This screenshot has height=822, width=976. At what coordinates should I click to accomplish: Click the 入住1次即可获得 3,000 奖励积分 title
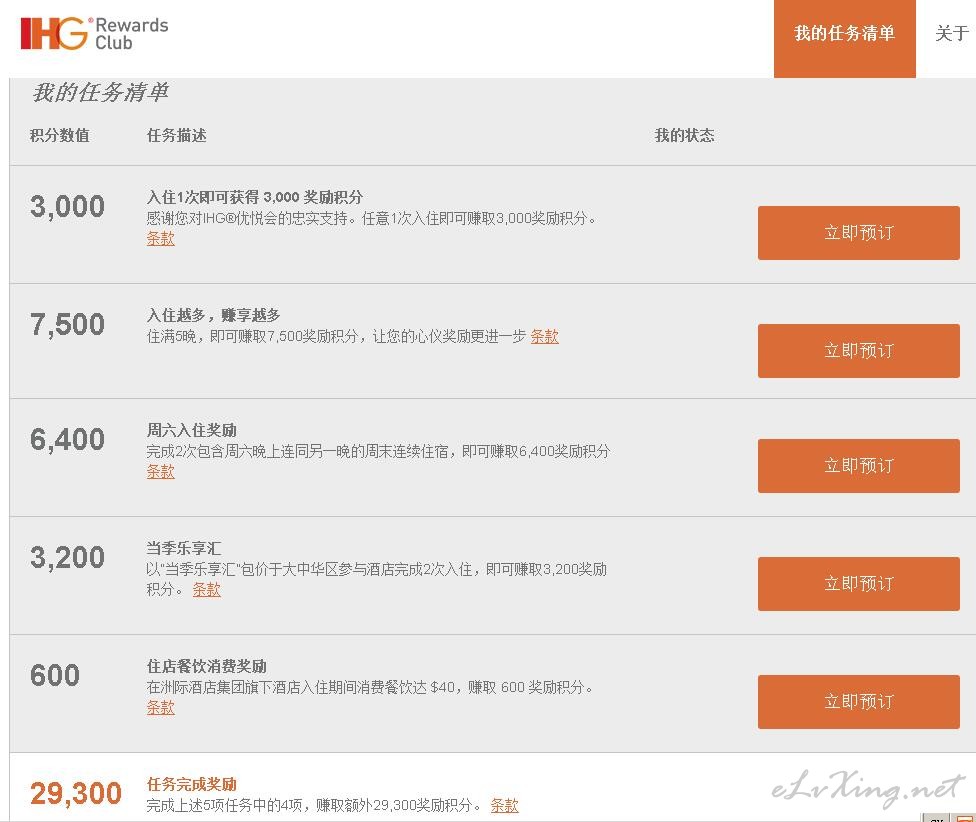(x=255, y=197)
